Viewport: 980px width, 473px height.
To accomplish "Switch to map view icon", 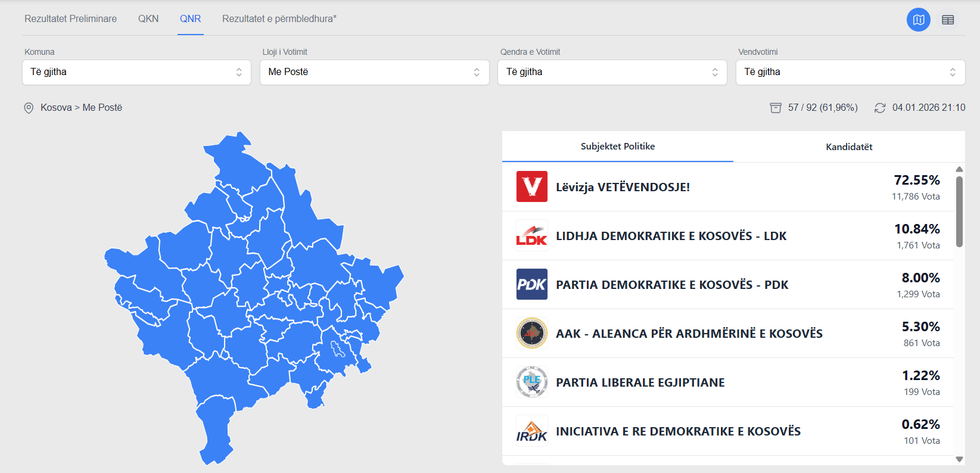I will click(x=918, y=19).
